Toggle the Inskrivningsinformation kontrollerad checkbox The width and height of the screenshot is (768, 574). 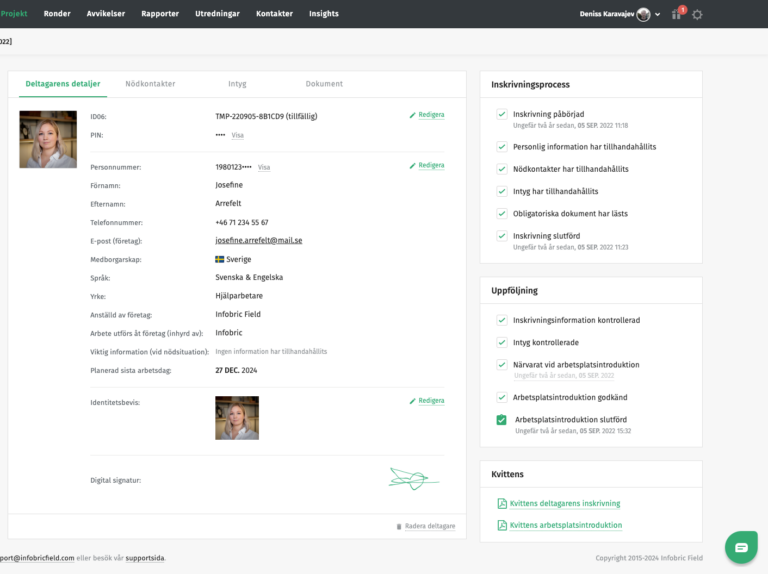(502, 320)
